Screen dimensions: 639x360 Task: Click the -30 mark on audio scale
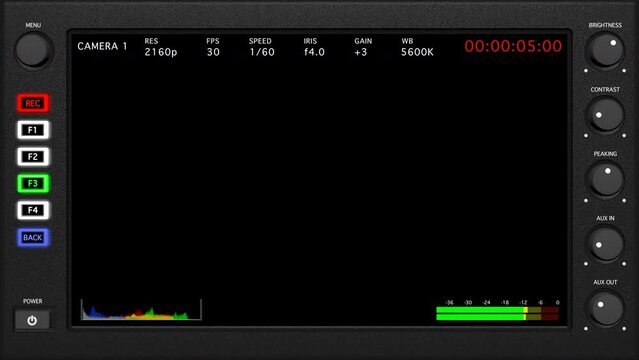click(x=468, y=303)
